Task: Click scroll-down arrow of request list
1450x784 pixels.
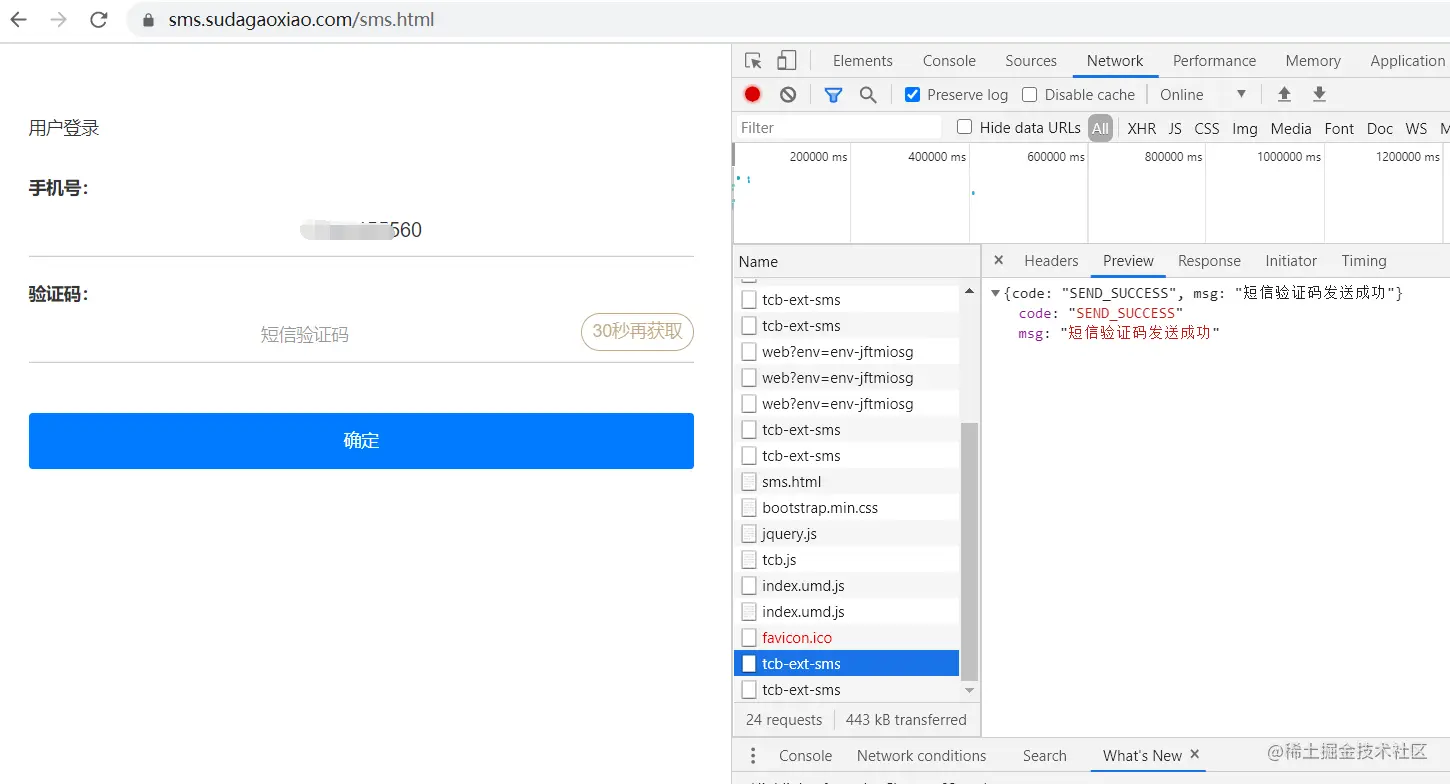Action: click(968, 690)
